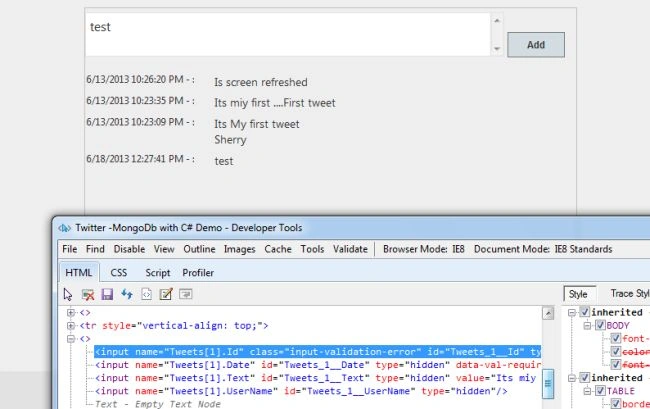This screenshot has height=409, width=650.
Task: Click the Developer Tools window title icon
Action: [64, 228]
